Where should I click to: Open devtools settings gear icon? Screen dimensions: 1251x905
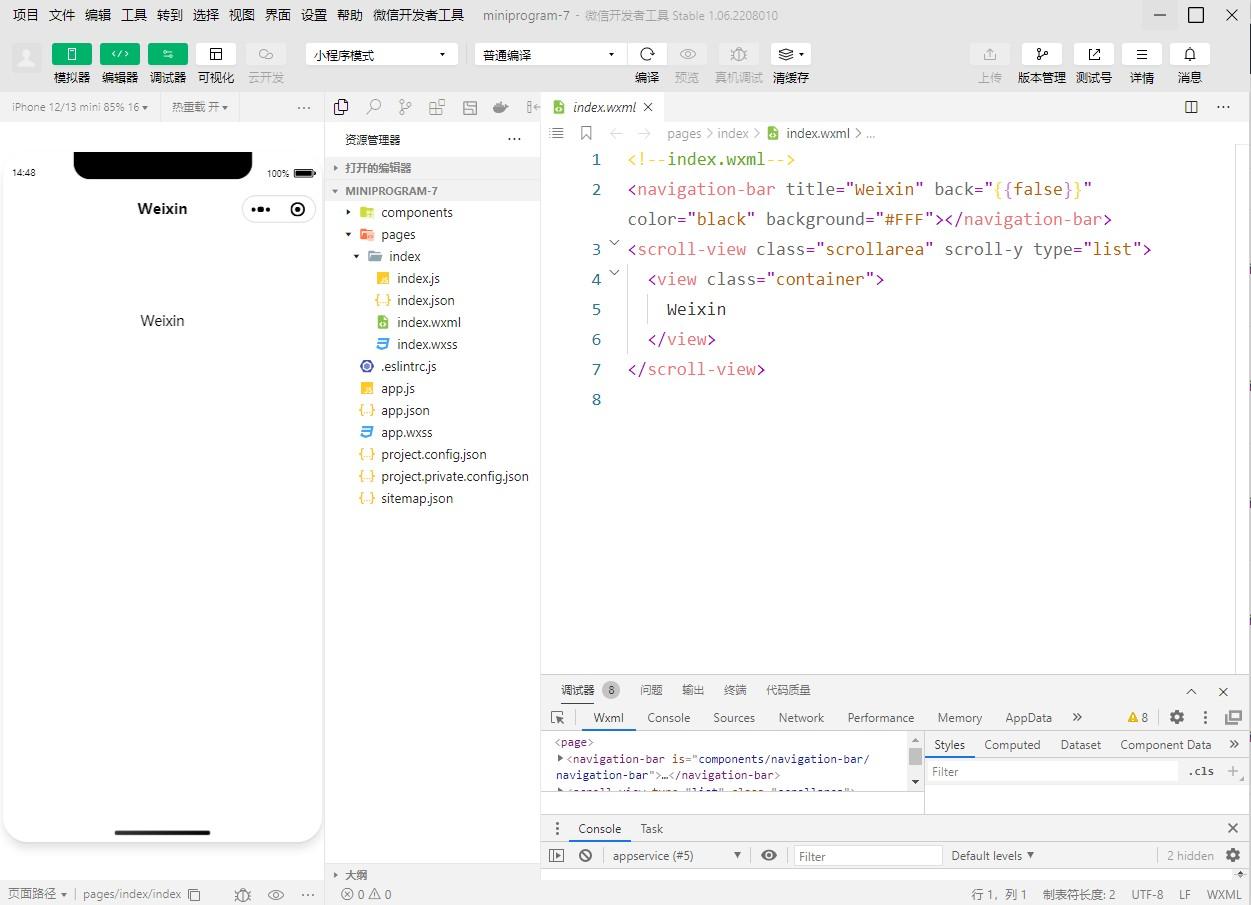pos(1177,717)
